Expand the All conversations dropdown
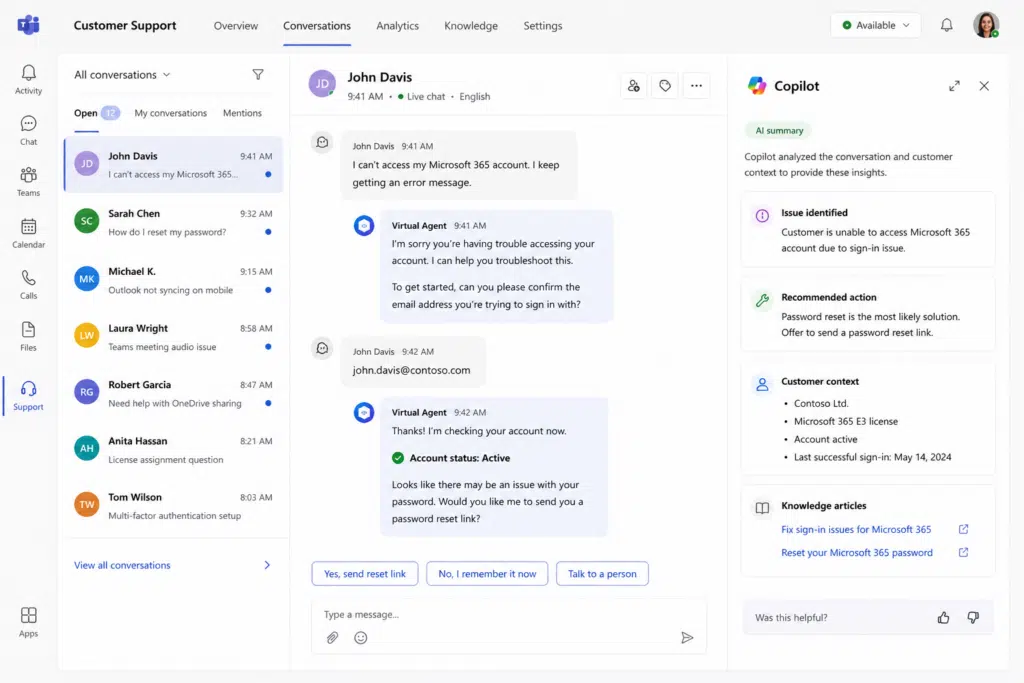The image size is (1024, 683). coord(122,74)
